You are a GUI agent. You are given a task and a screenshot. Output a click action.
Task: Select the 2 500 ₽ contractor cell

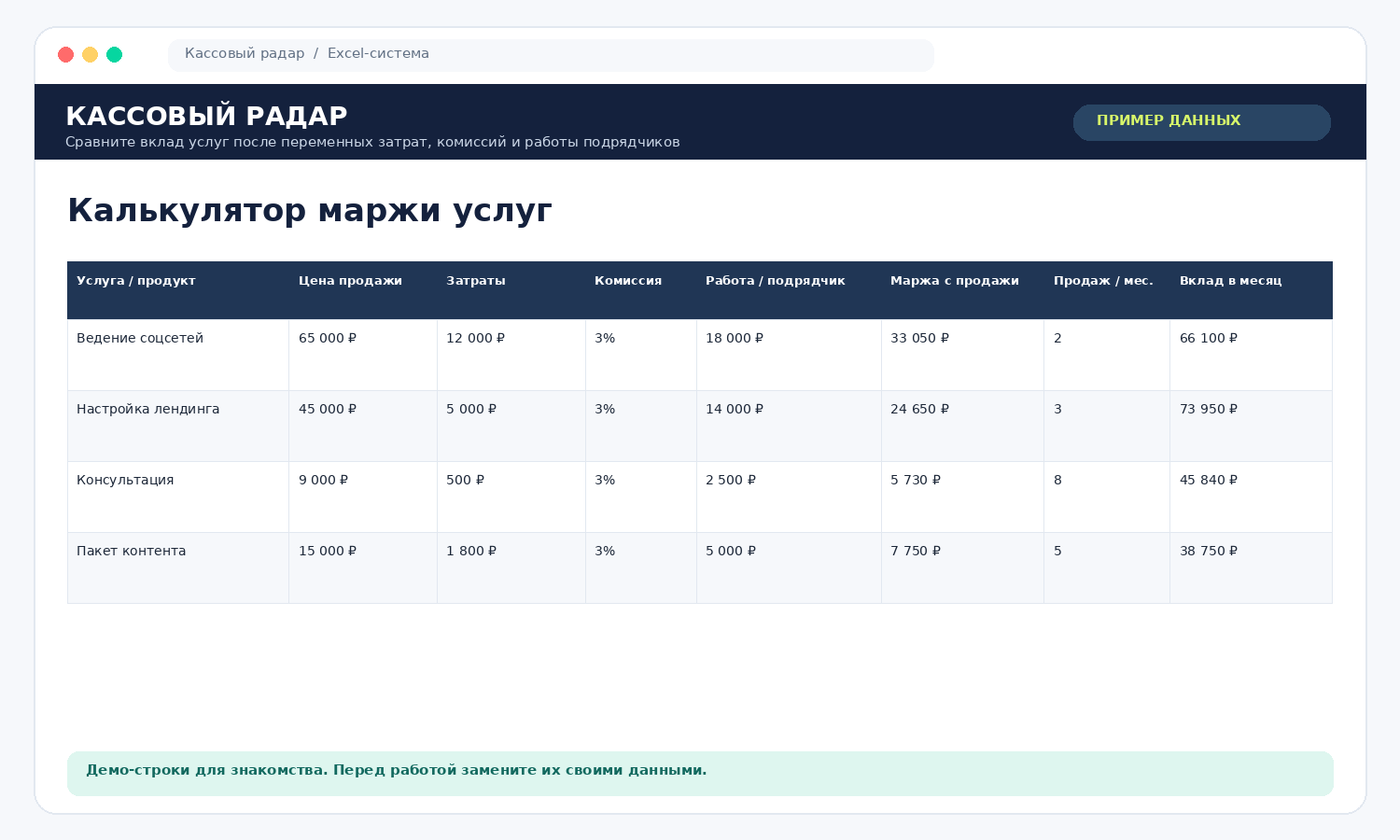(x=790, y=497)
